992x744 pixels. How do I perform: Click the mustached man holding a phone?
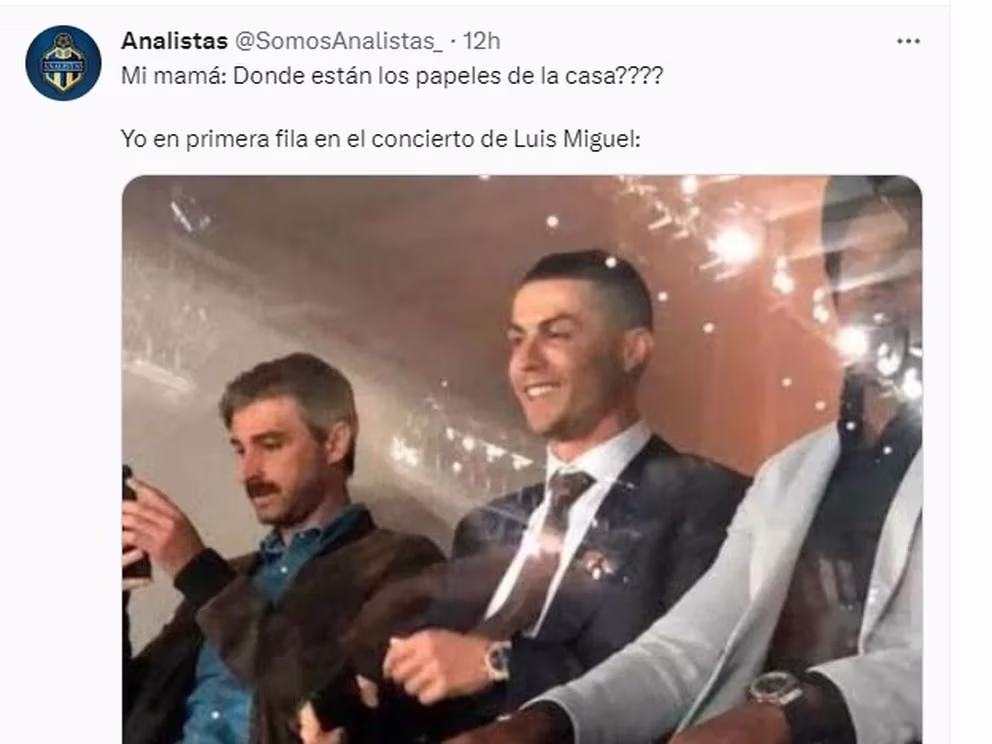tap(278, 544)
